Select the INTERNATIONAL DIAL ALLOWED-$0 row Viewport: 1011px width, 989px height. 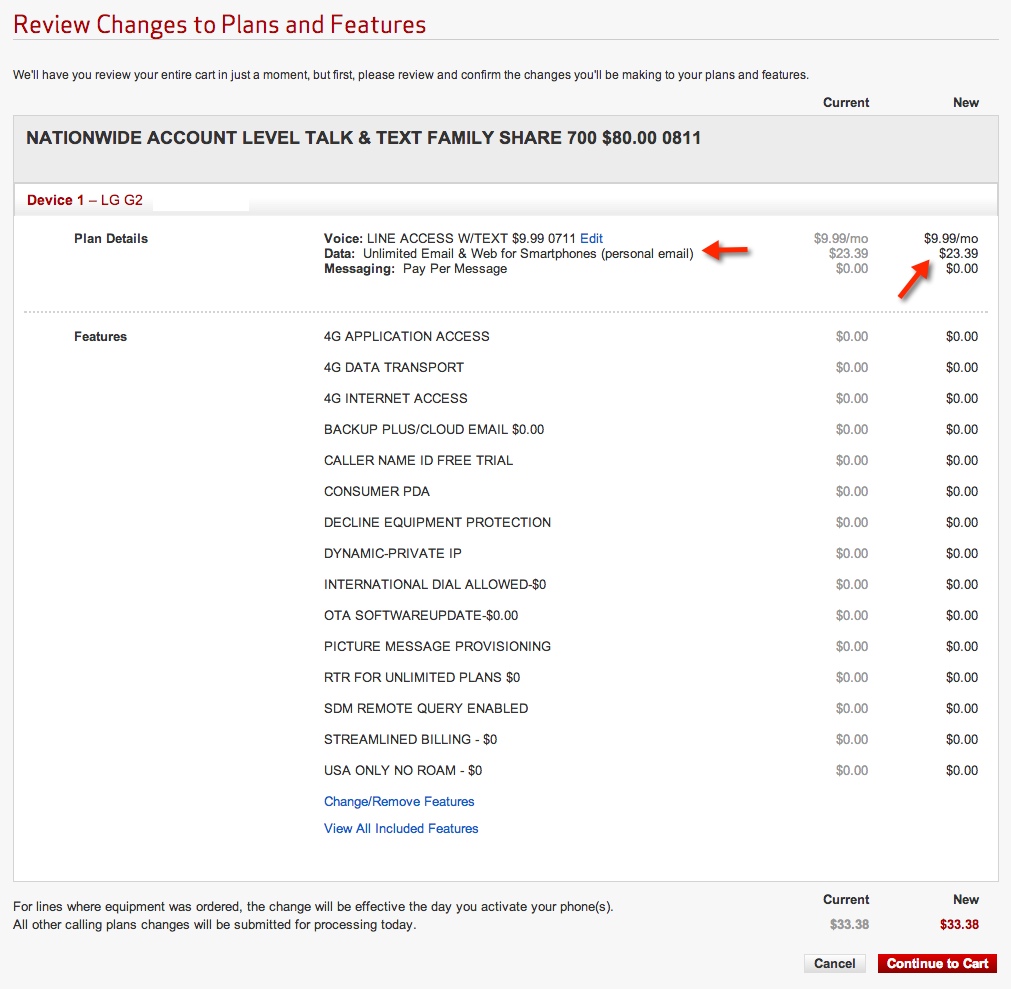coord(434,585)
